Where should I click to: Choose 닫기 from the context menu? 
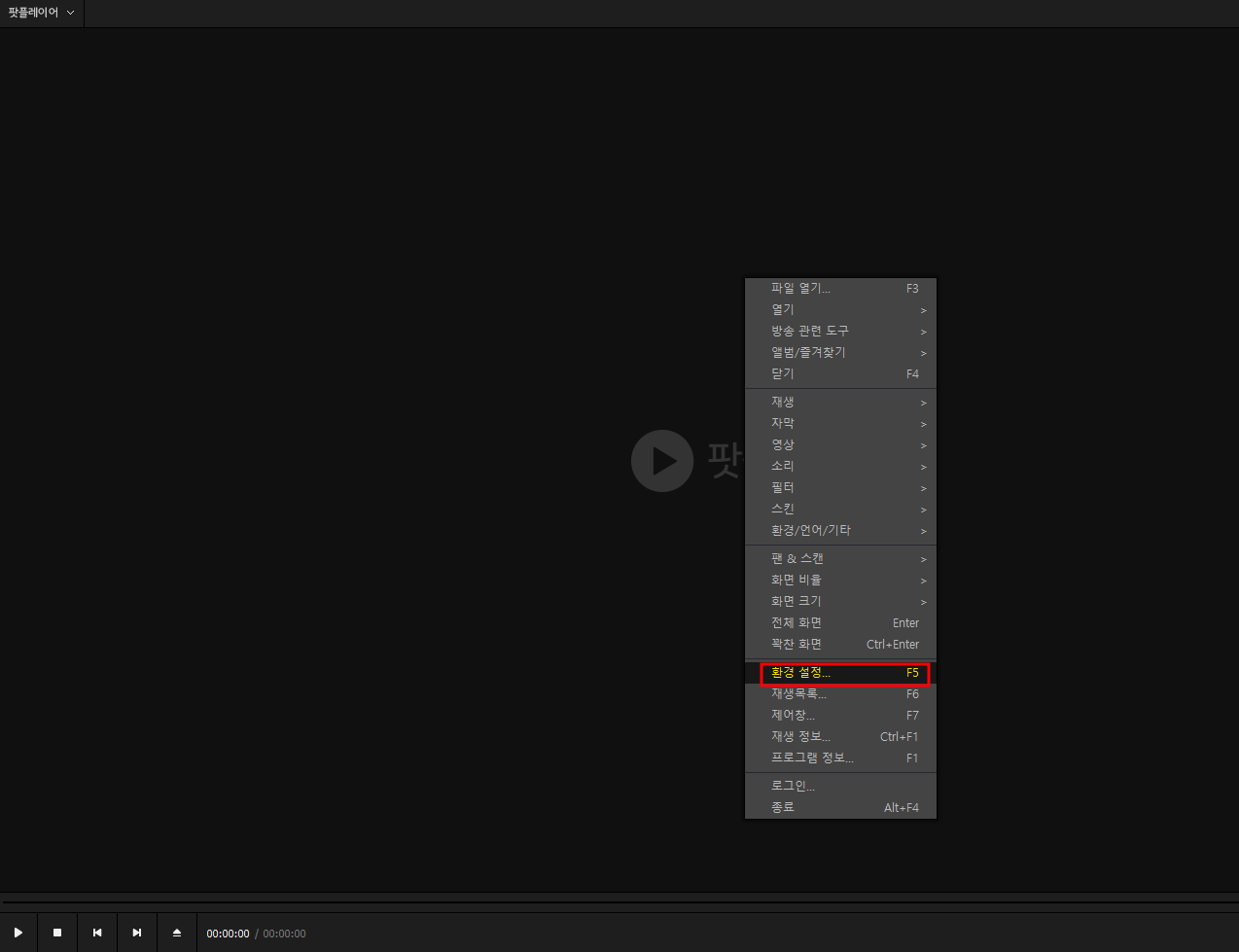pyautogui.click(x=840, y=374)
